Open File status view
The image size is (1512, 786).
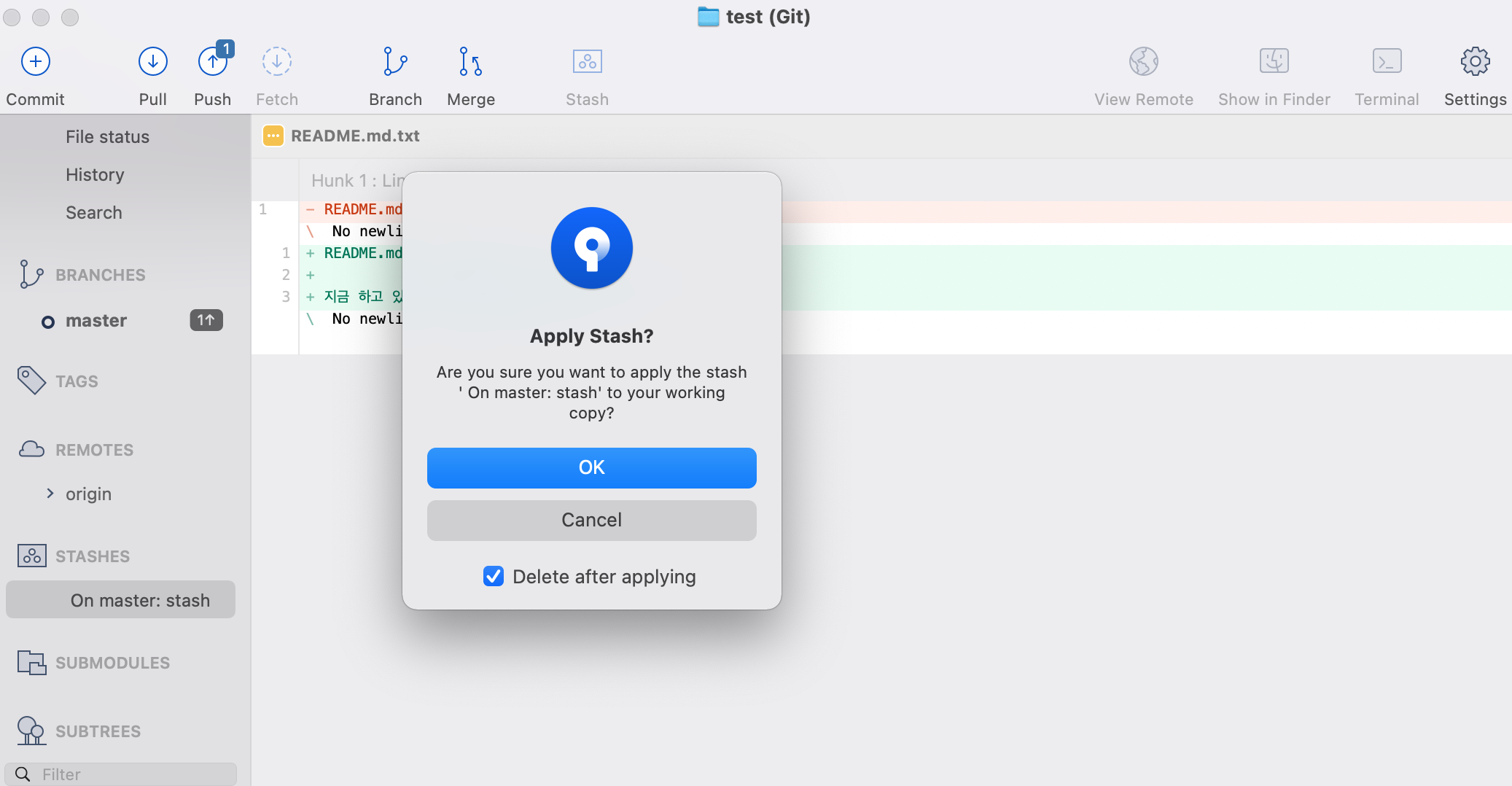107,136
